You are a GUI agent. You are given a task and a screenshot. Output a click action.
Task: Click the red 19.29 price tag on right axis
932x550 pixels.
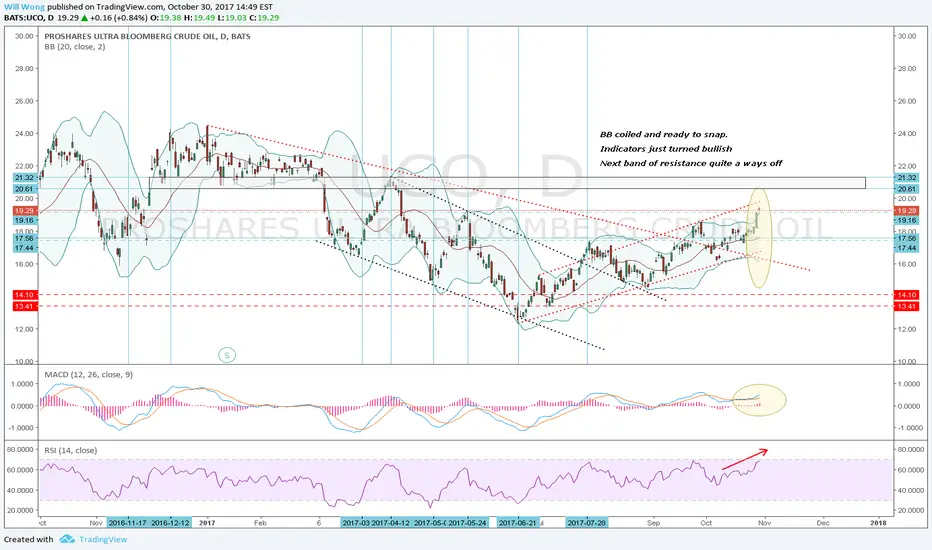[906, 210]
